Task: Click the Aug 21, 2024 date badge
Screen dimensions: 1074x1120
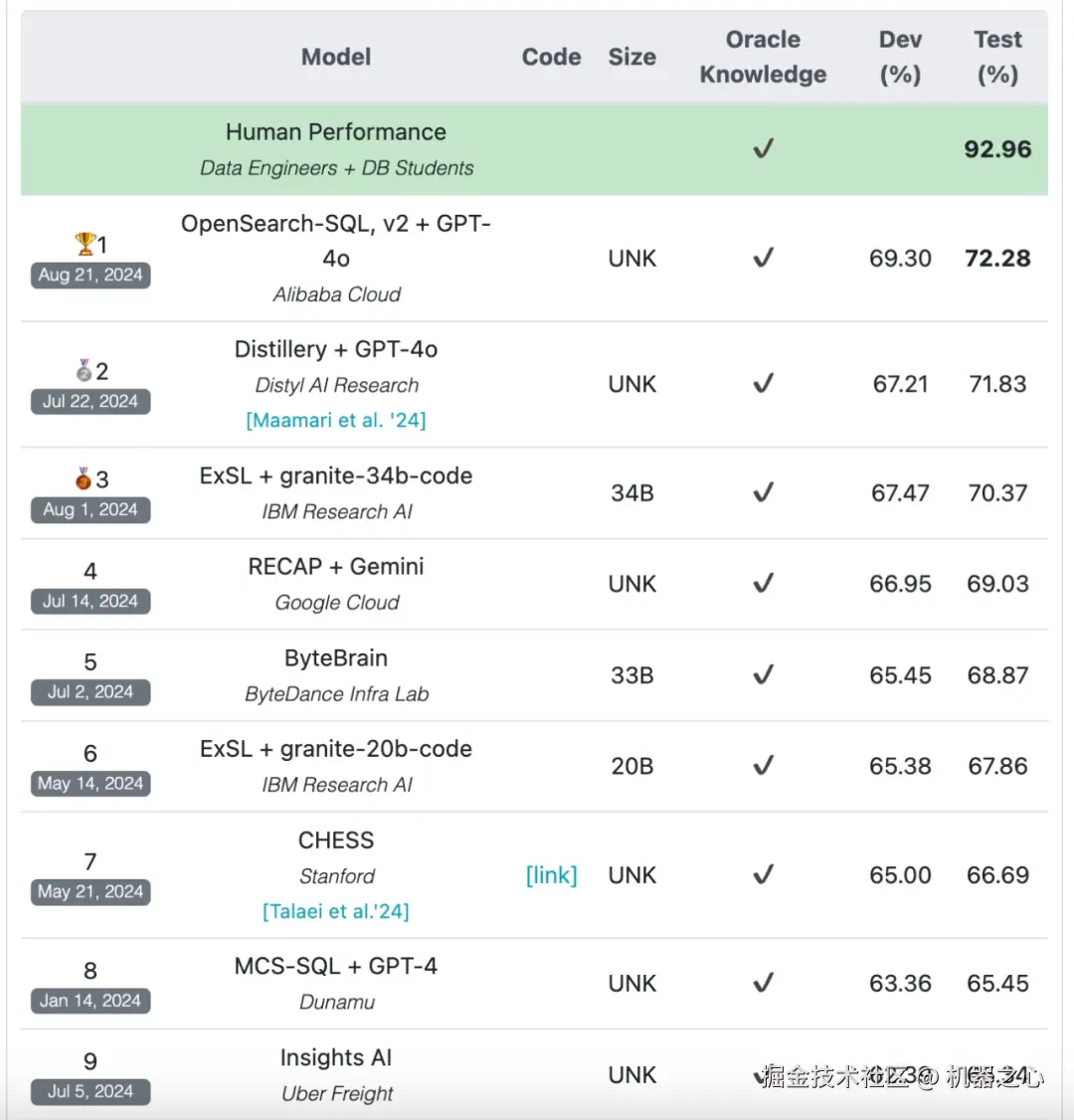Action: [90, 276]
